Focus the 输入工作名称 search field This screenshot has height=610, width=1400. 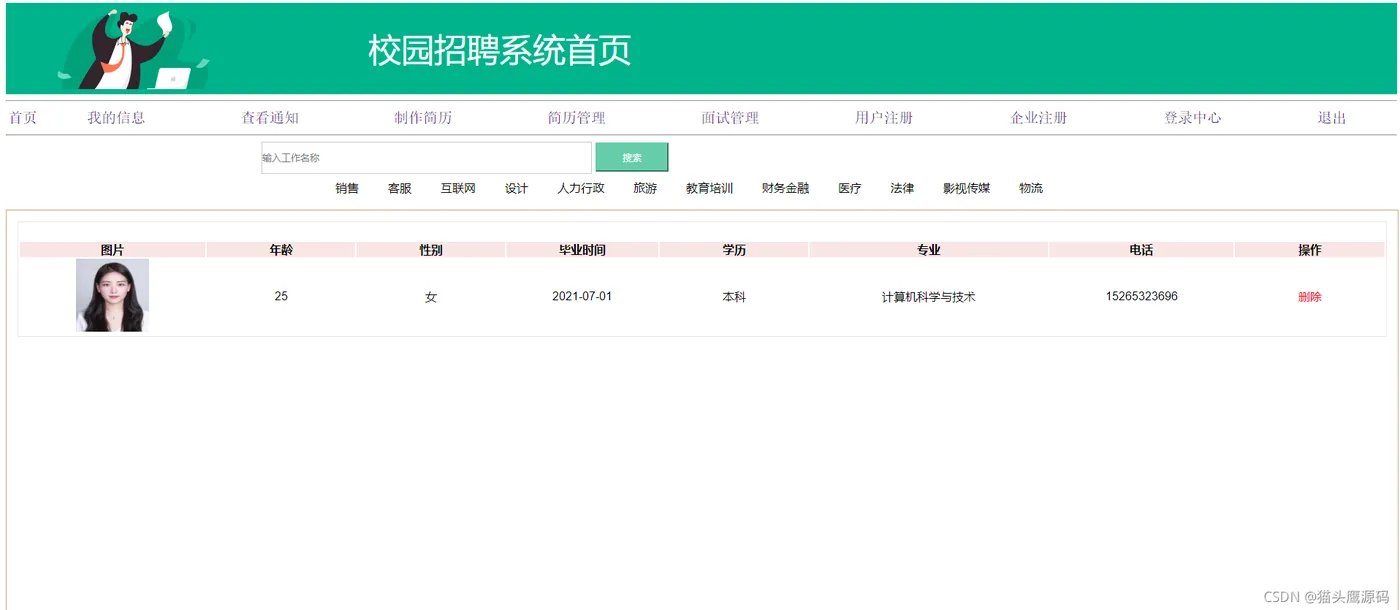coord(426,158)
